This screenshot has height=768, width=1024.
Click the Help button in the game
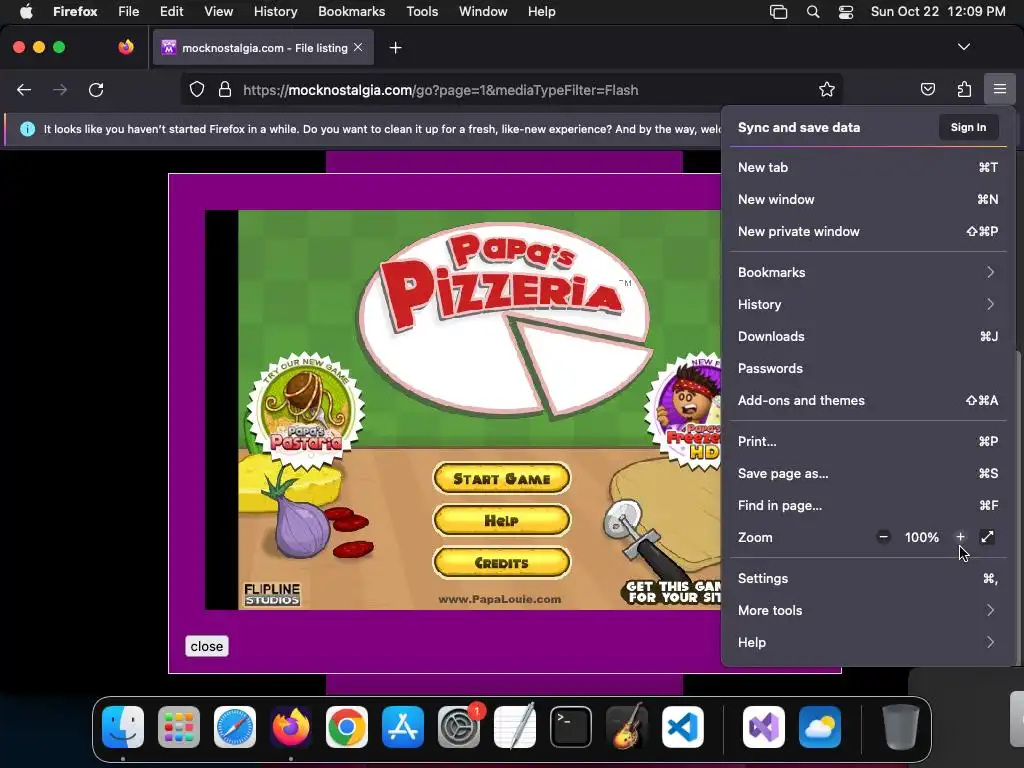(x=502, y=520)
